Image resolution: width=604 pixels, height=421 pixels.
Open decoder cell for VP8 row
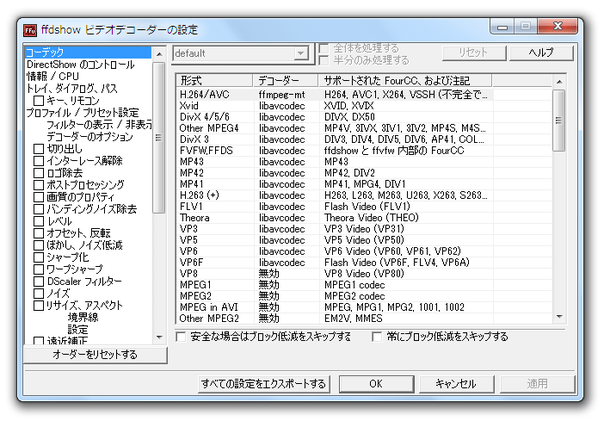point(287,274)
